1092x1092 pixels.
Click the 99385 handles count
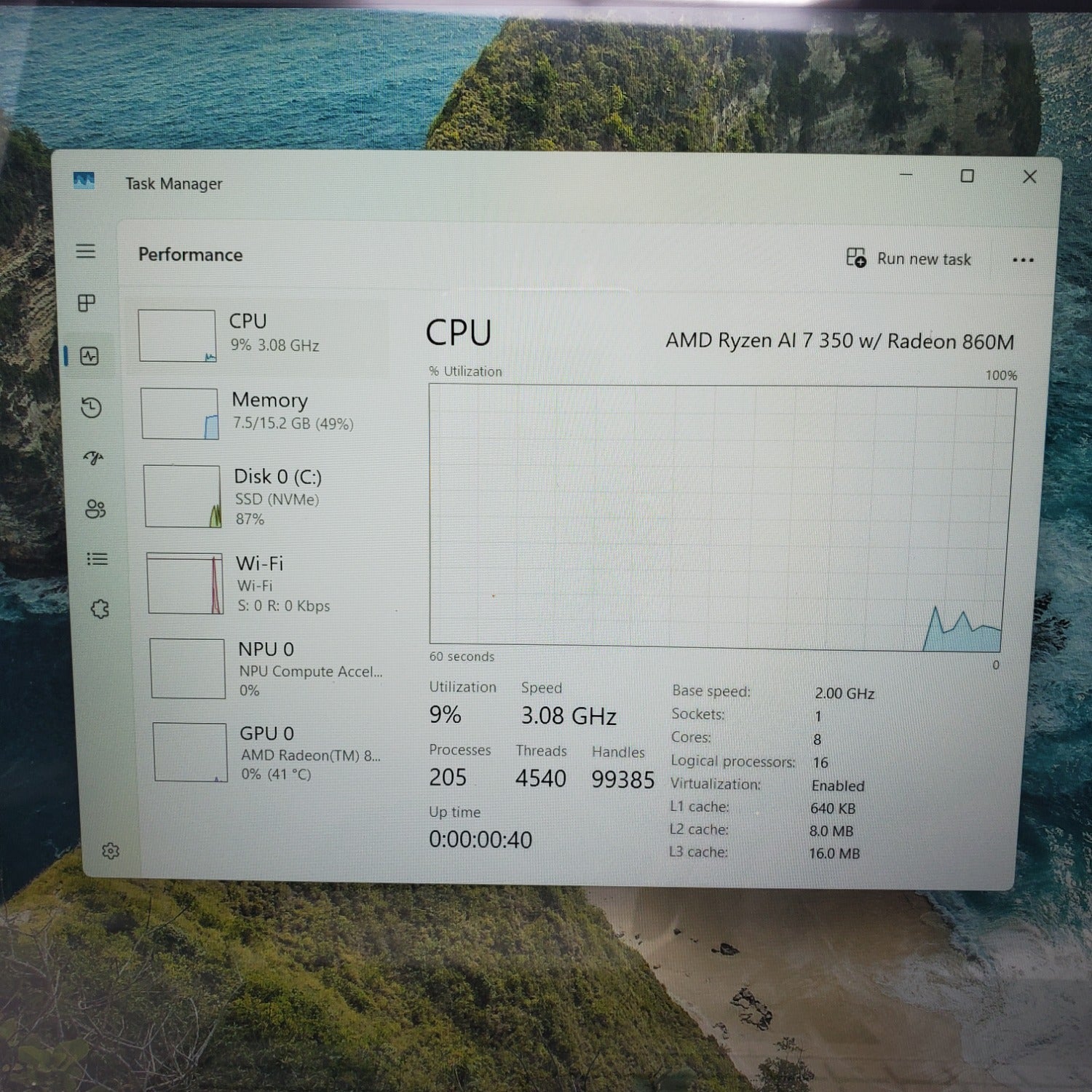[x=623, y=780]
